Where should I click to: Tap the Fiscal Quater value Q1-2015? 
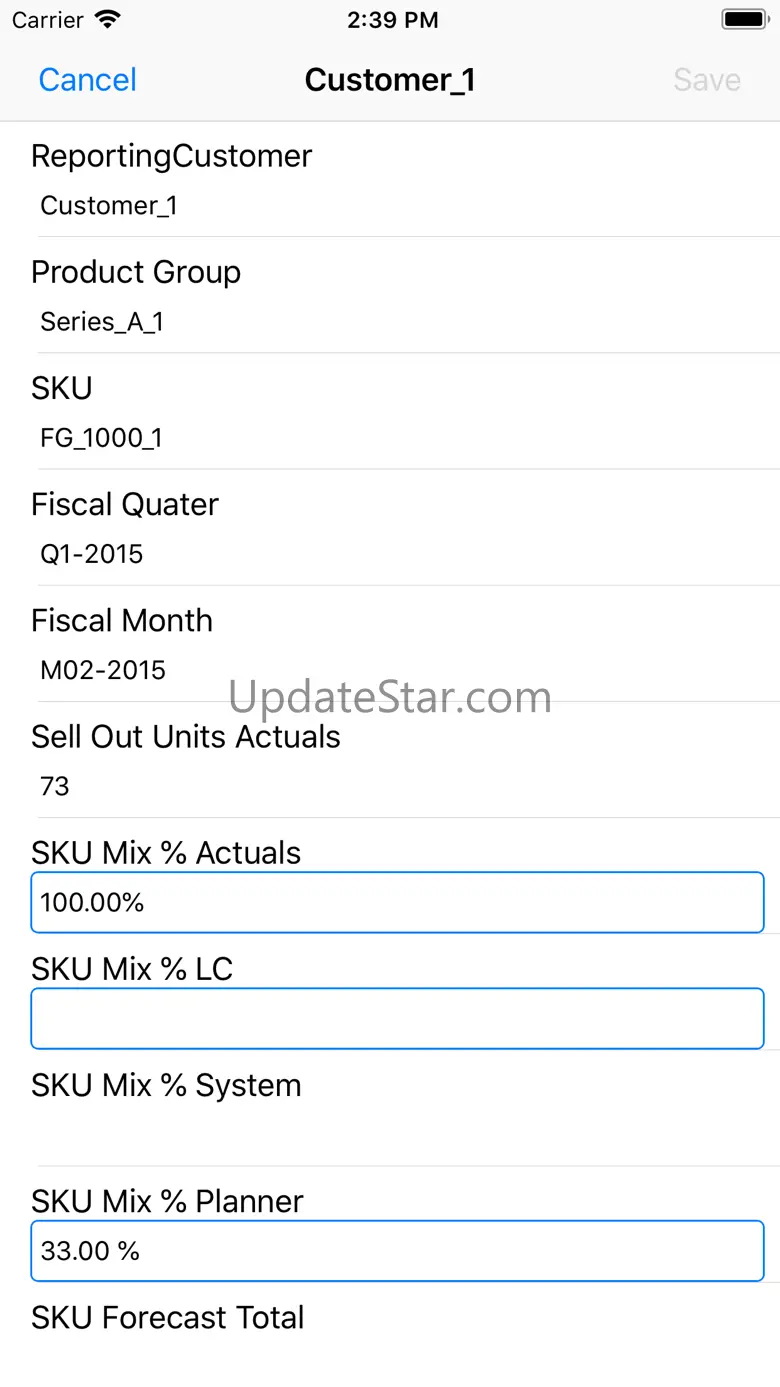92,554
